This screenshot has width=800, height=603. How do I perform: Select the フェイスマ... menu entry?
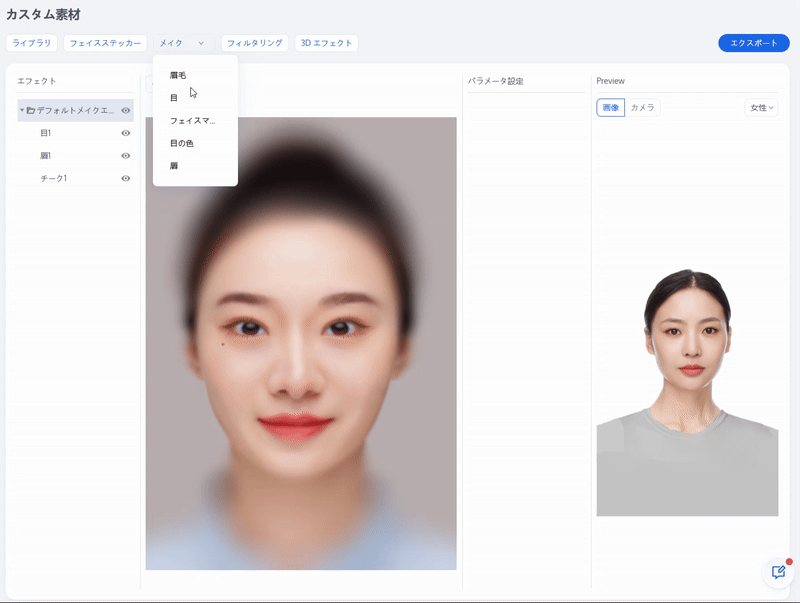click(192, 120)
